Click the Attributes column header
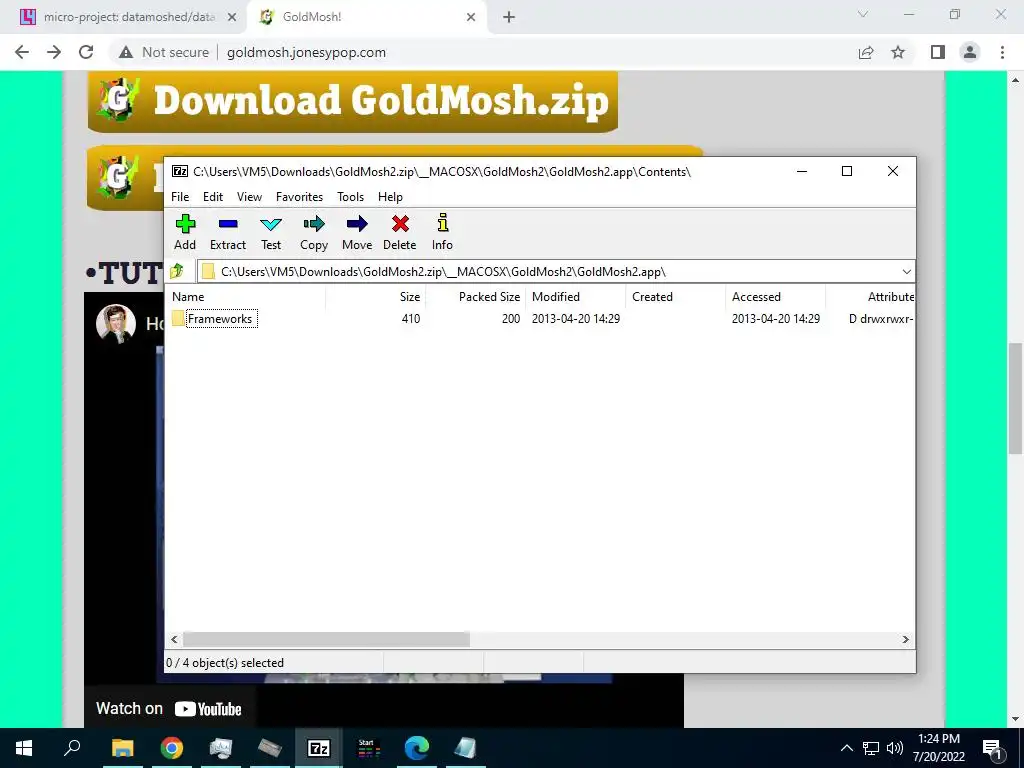This screenshot has height=768, width=1024. point(871,296)
